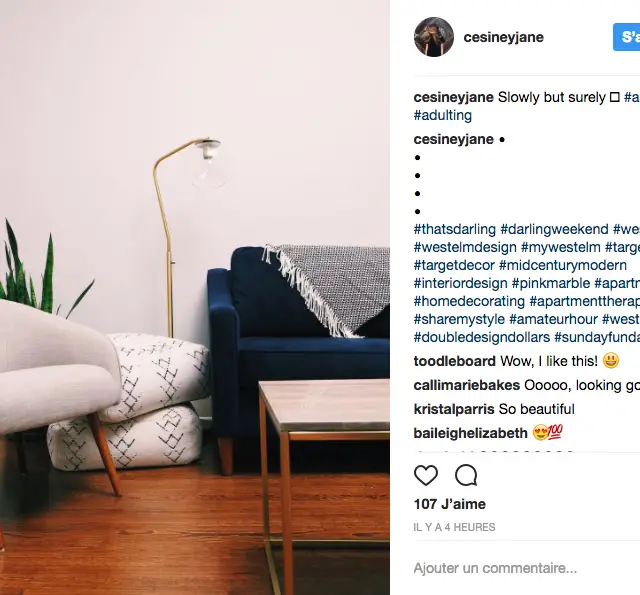Open the #pinkmarble hashtag

pos(551,283)
